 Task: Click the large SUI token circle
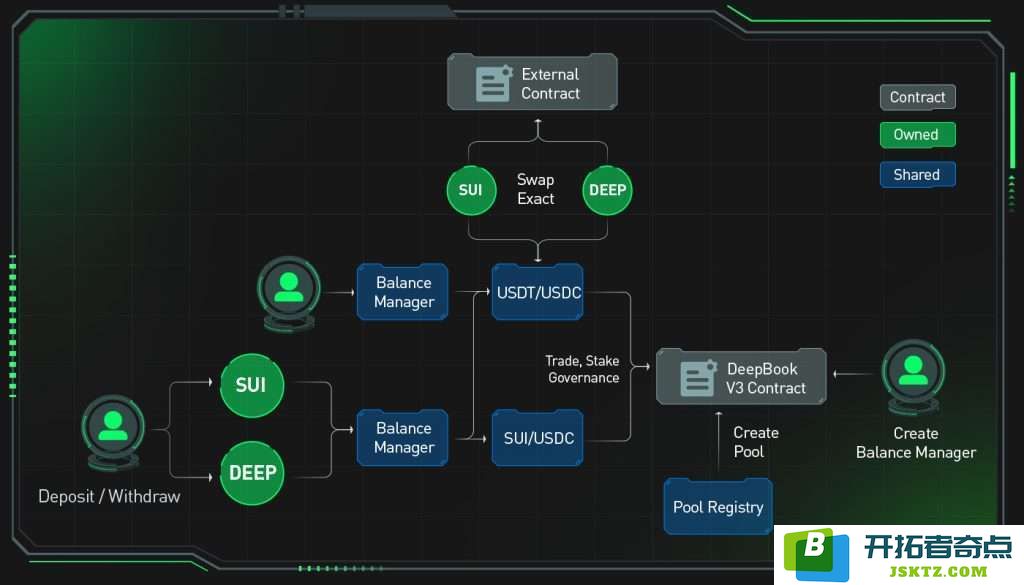[251, 385]
